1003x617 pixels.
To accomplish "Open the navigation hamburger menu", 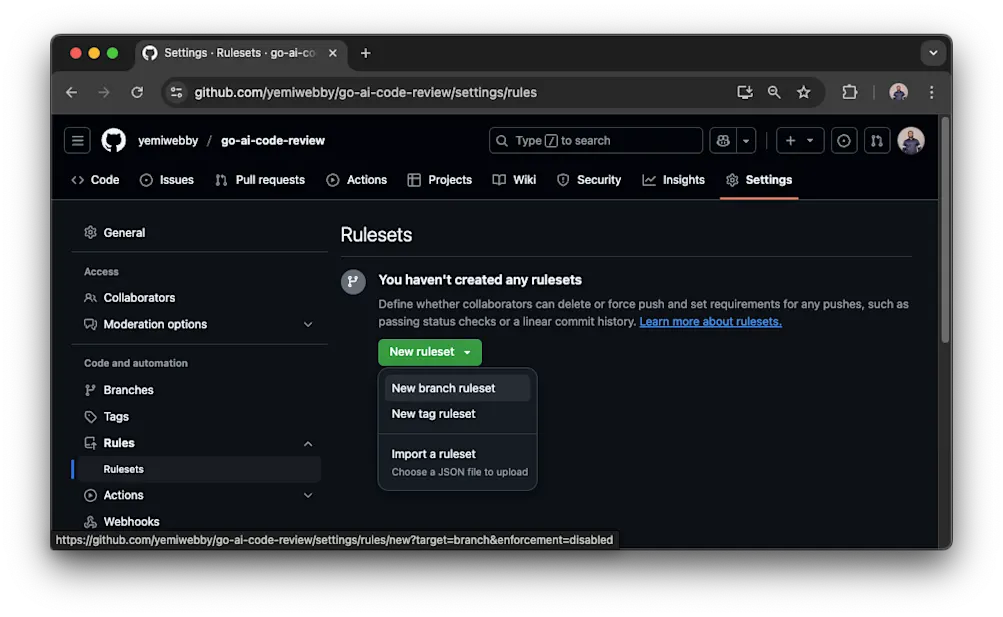I will point(77,140).
